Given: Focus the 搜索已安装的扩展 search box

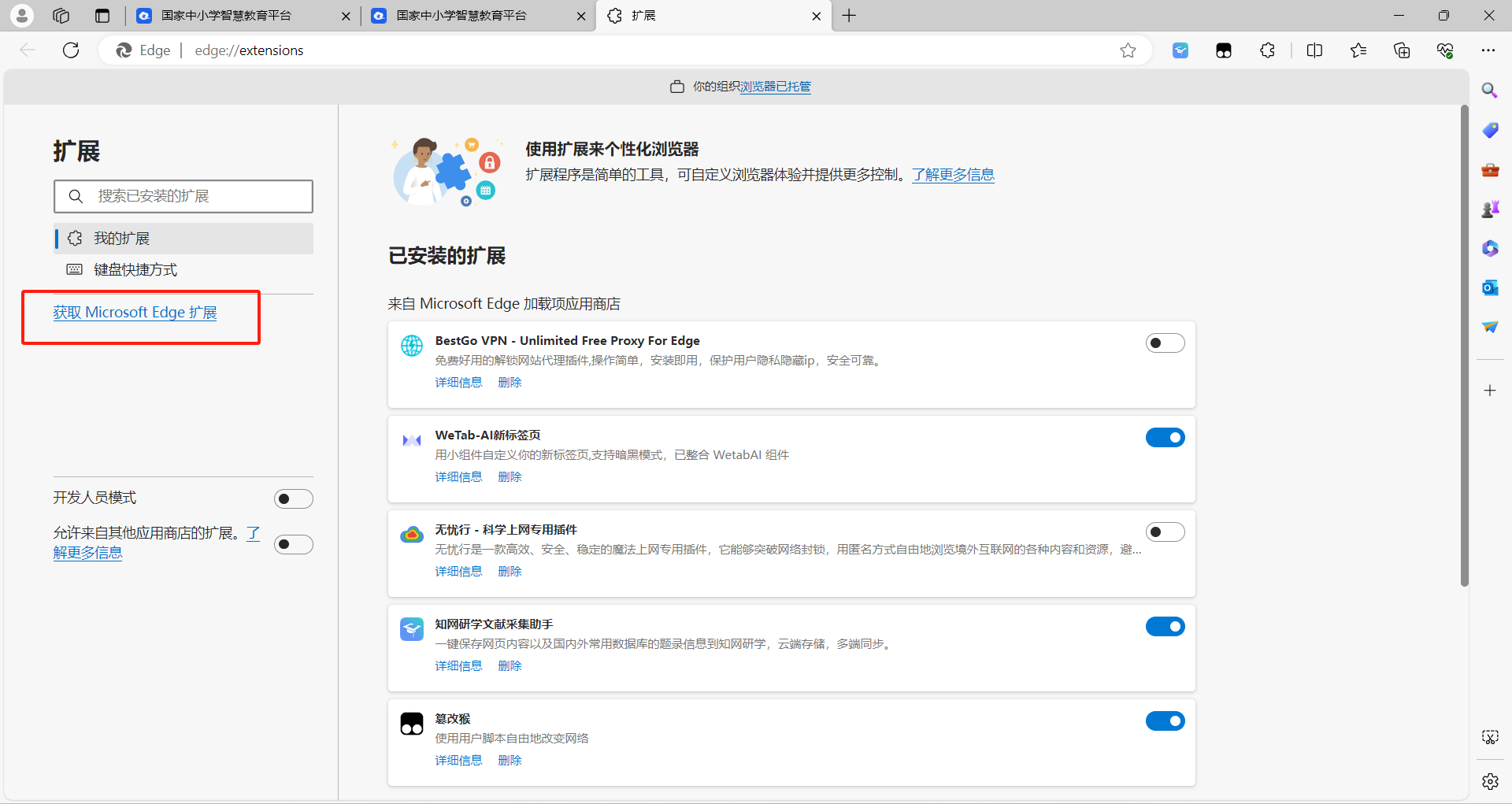Looking at the screenshot, I should [x=183, y=196].
